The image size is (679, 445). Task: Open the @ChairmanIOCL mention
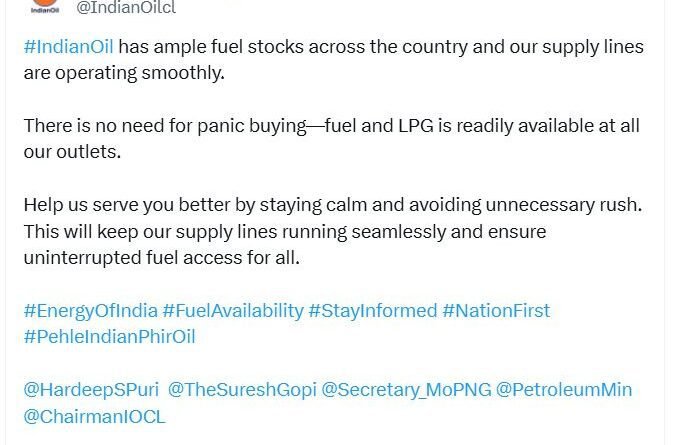coord(94,416)
